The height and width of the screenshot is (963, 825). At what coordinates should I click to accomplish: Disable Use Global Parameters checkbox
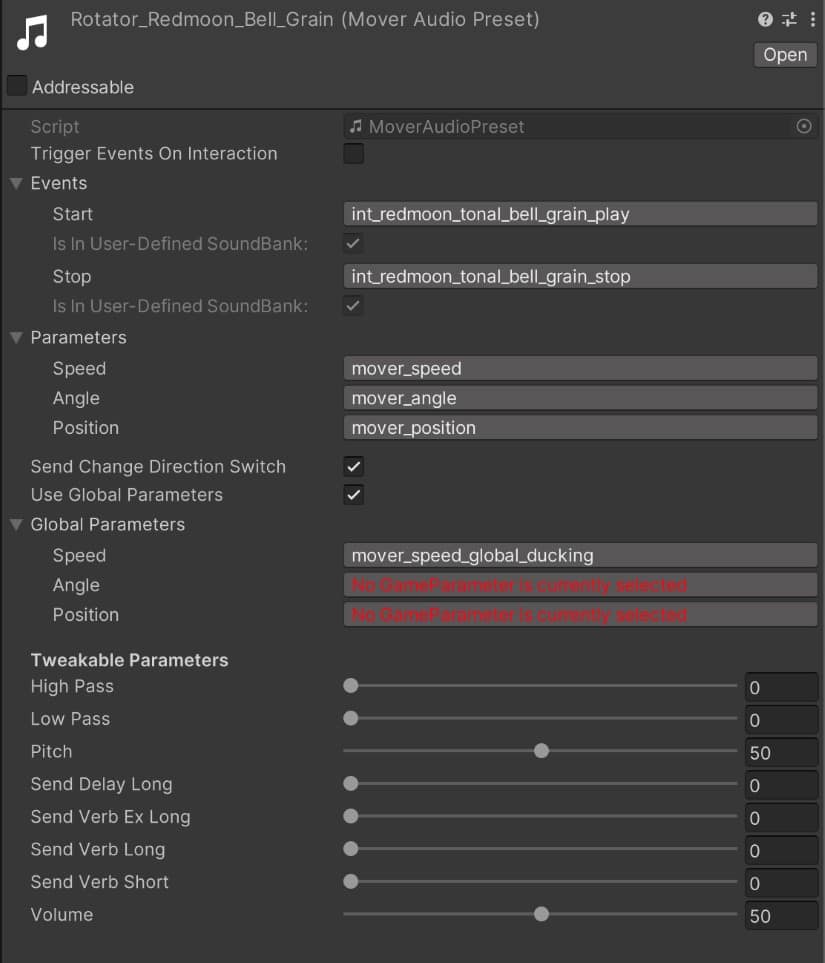pyautogui.click(x=353, y=495)
